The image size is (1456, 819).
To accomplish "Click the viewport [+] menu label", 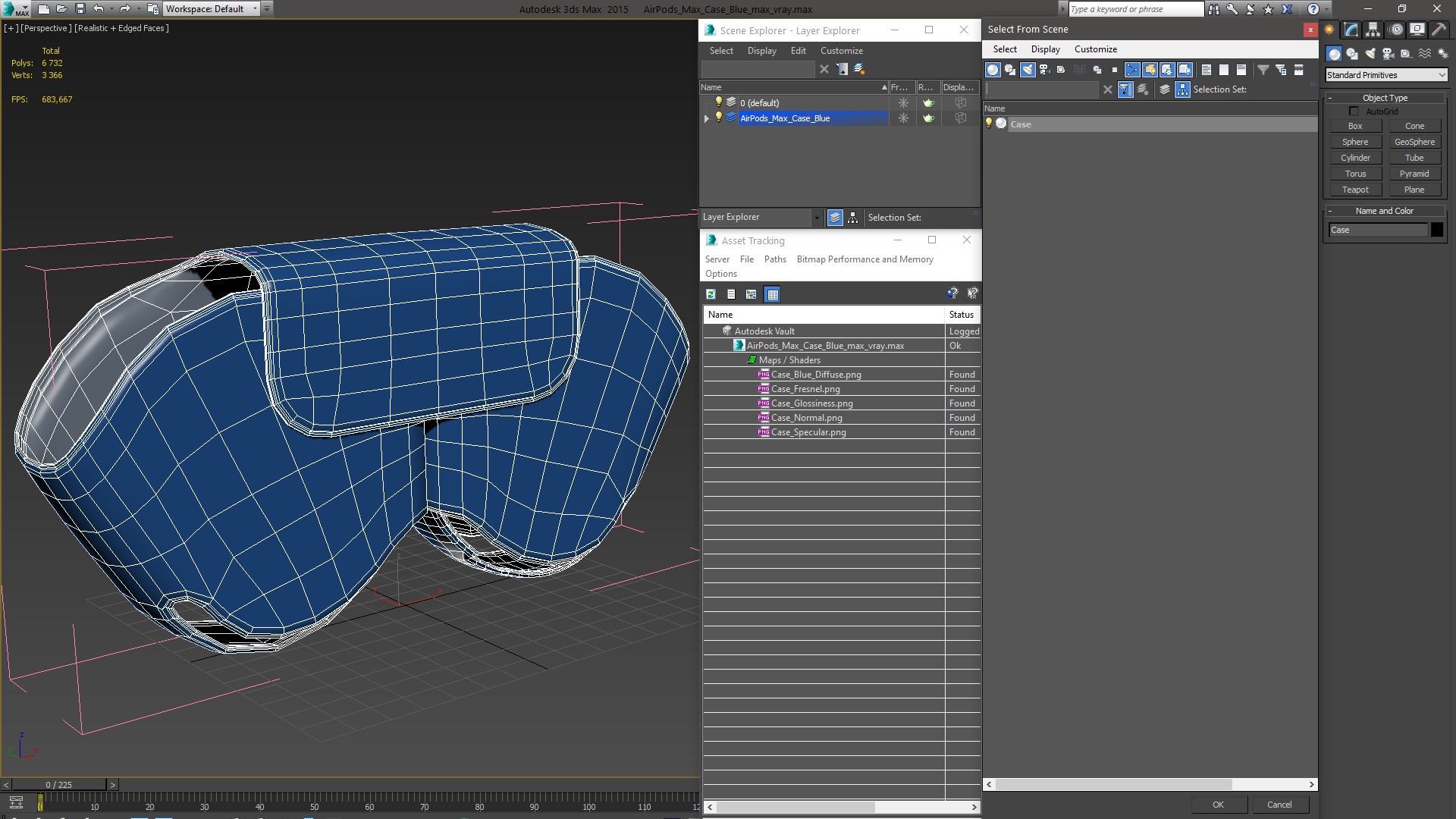I will click(x=11, y=28).
